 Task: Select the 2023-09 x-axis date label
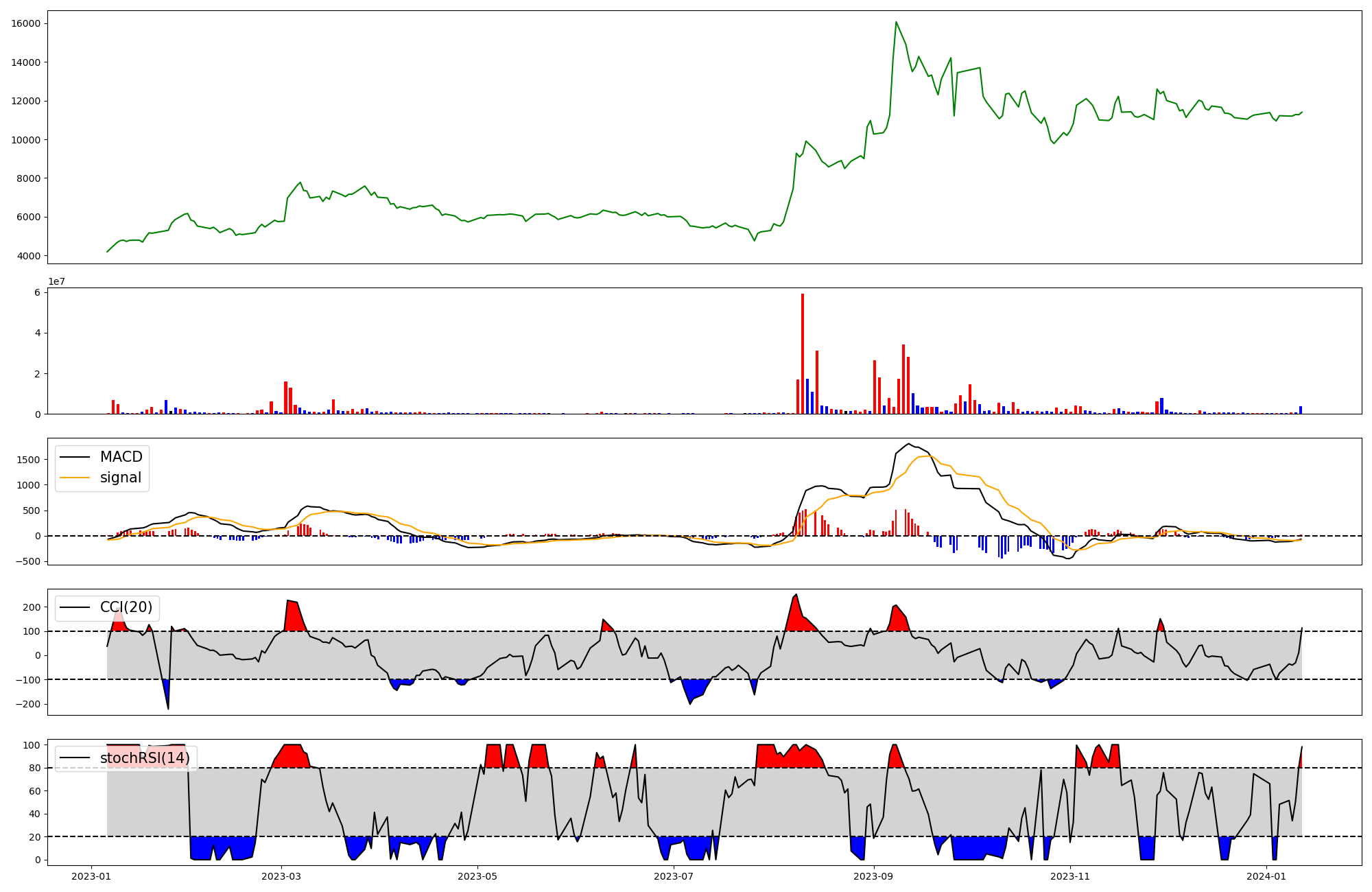[x=873, y=876]
